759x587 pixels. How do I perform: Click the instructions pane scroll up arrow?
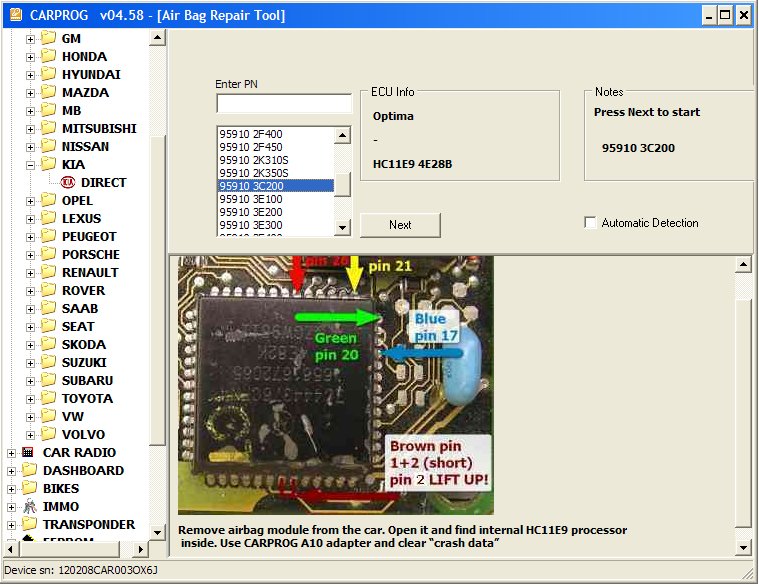(743, 264)
